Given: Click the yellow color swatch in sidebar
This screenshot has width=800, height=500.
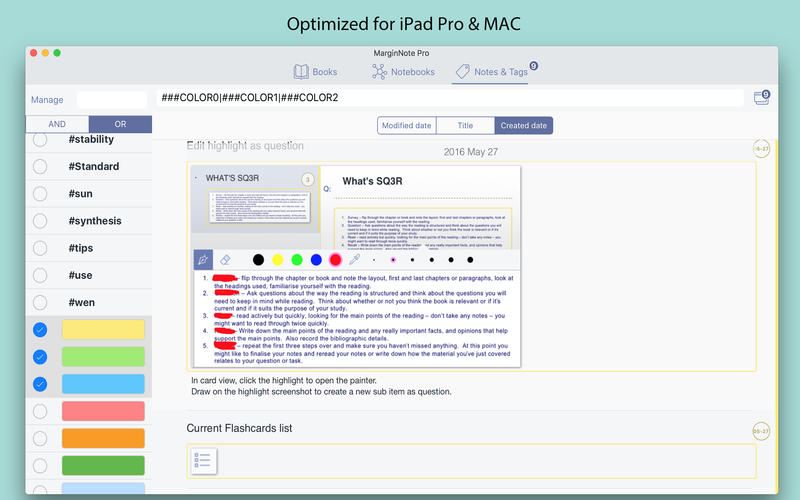Looking at the screenshot, I should 103,330.
